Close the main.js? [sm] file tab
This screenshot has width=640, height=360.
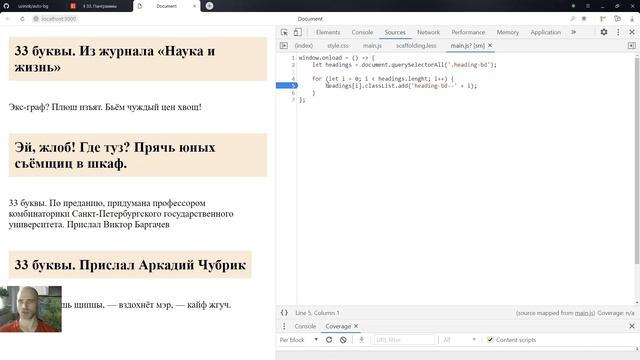(490, 46)
